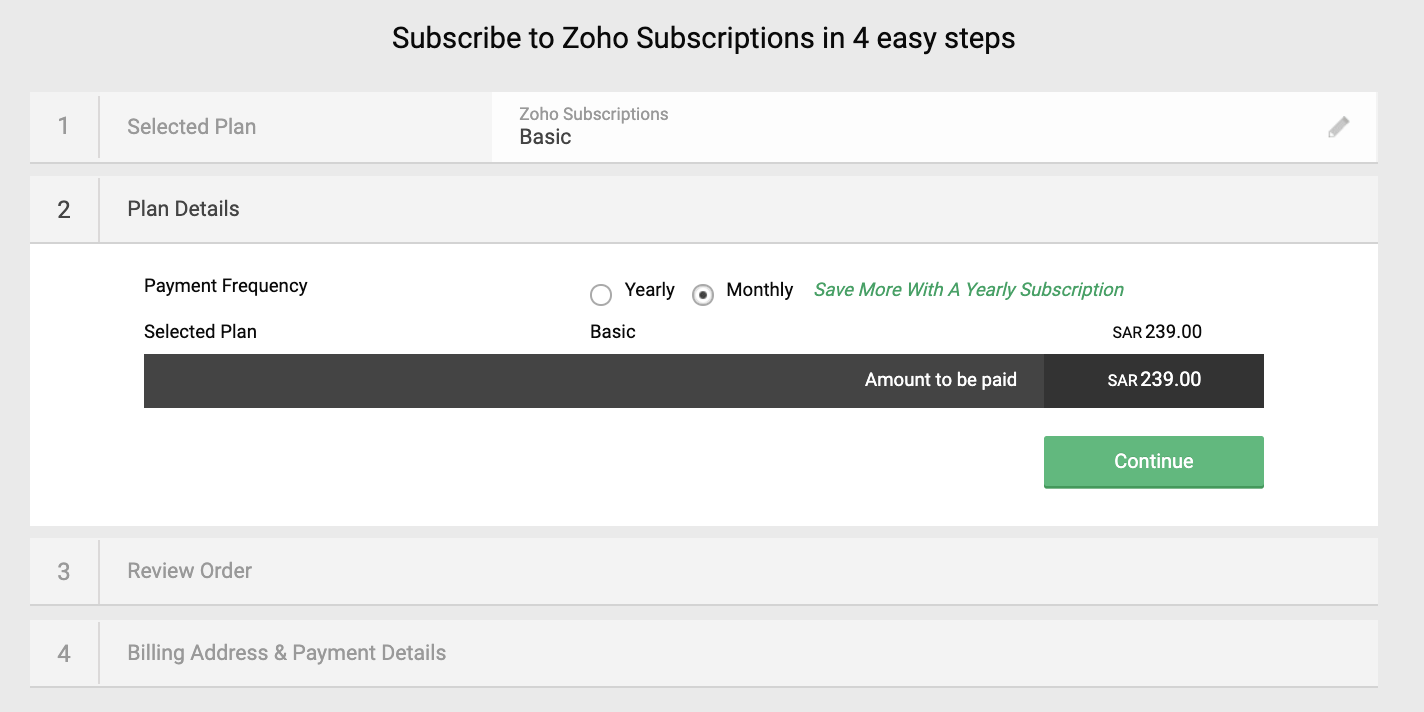1424x712 pixels.
Task: Click the Payment Frequency label
Action: coord(225,286)
